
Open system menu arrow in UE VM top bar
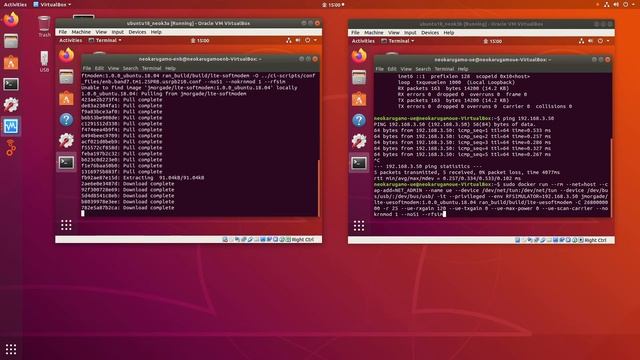(x=608, y=41)
